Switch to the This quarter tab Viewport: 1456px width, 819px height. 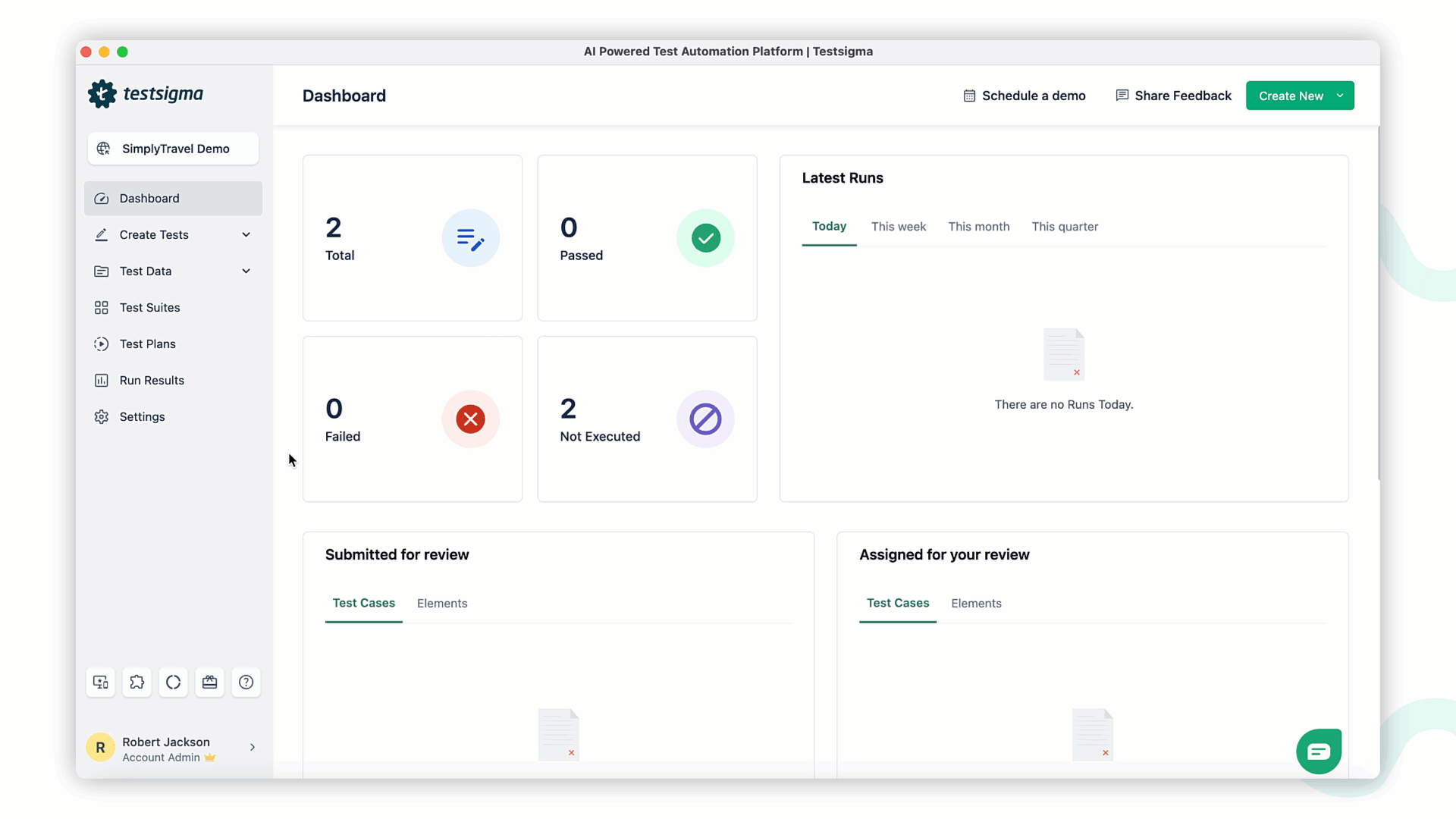[1065, 227]
